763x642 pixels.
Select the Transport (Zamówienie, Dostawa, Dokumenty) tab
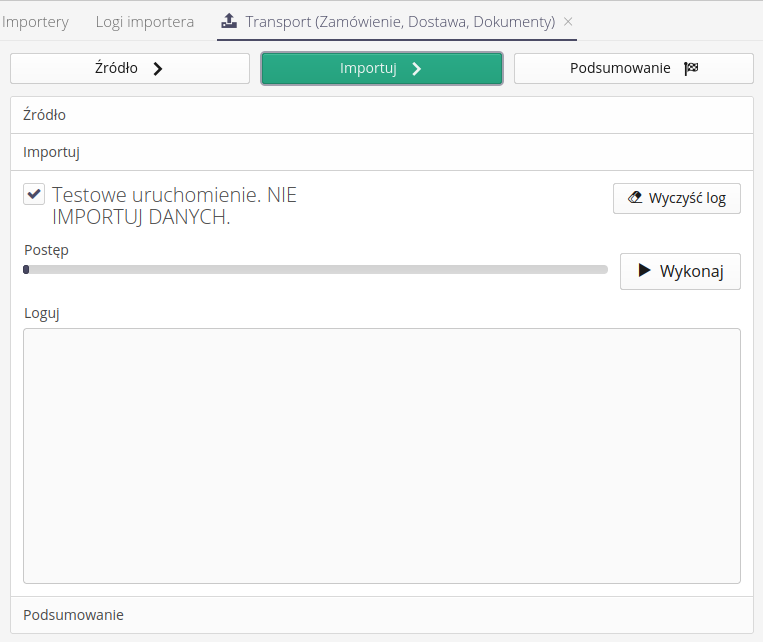coord(400,21)
